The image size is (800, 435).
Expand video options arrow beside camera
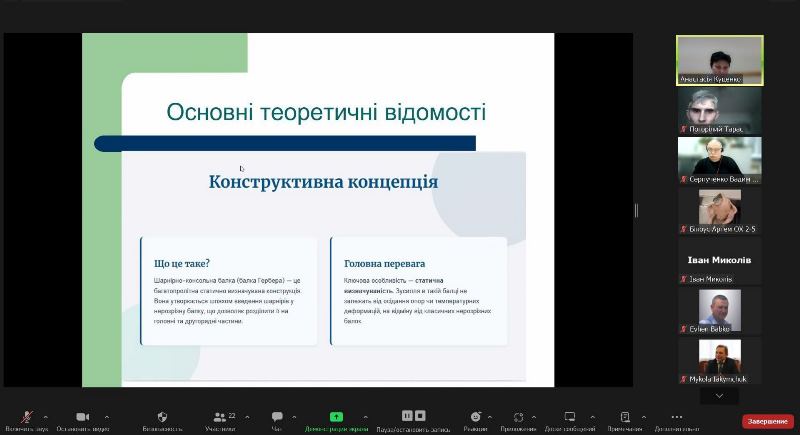(x=107, y=417)
